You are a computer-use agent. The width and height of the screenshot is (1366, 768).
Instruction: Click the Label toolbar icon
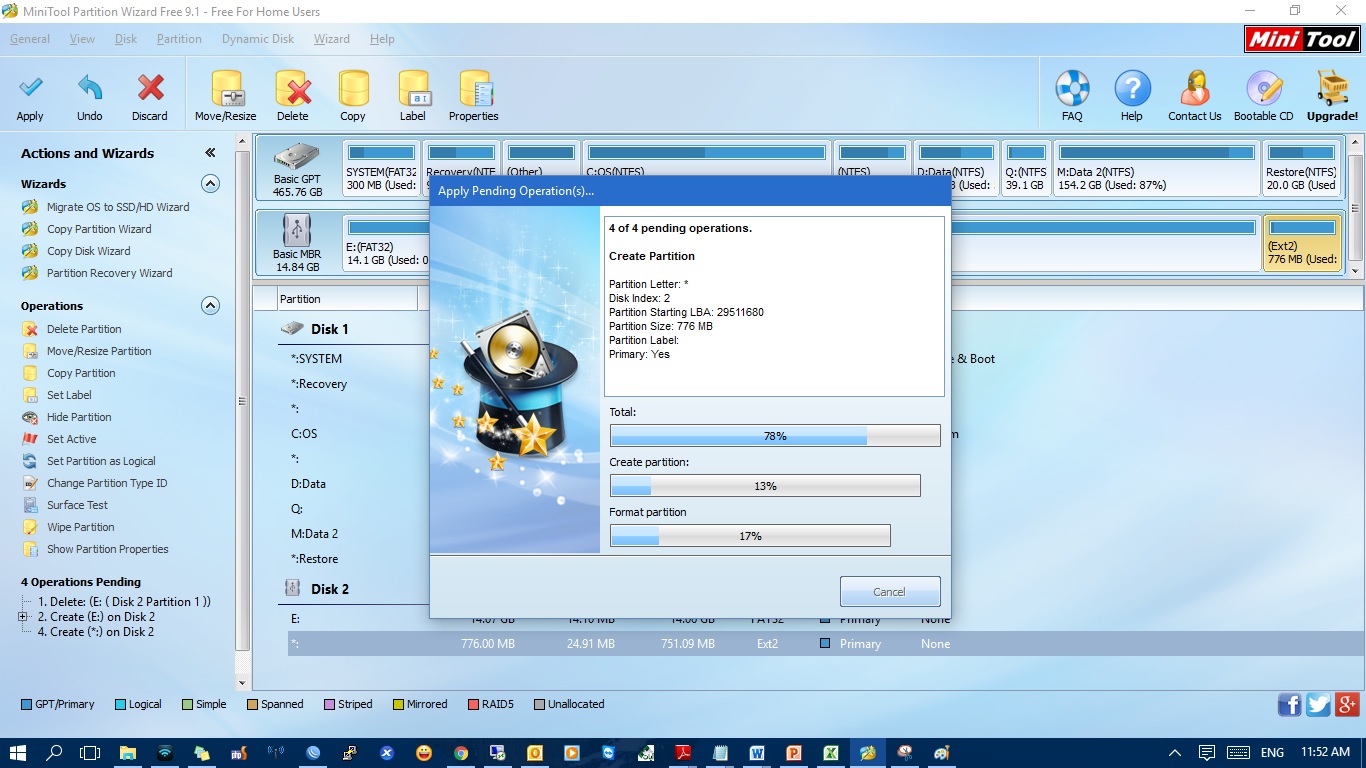[x=413, y=88]
